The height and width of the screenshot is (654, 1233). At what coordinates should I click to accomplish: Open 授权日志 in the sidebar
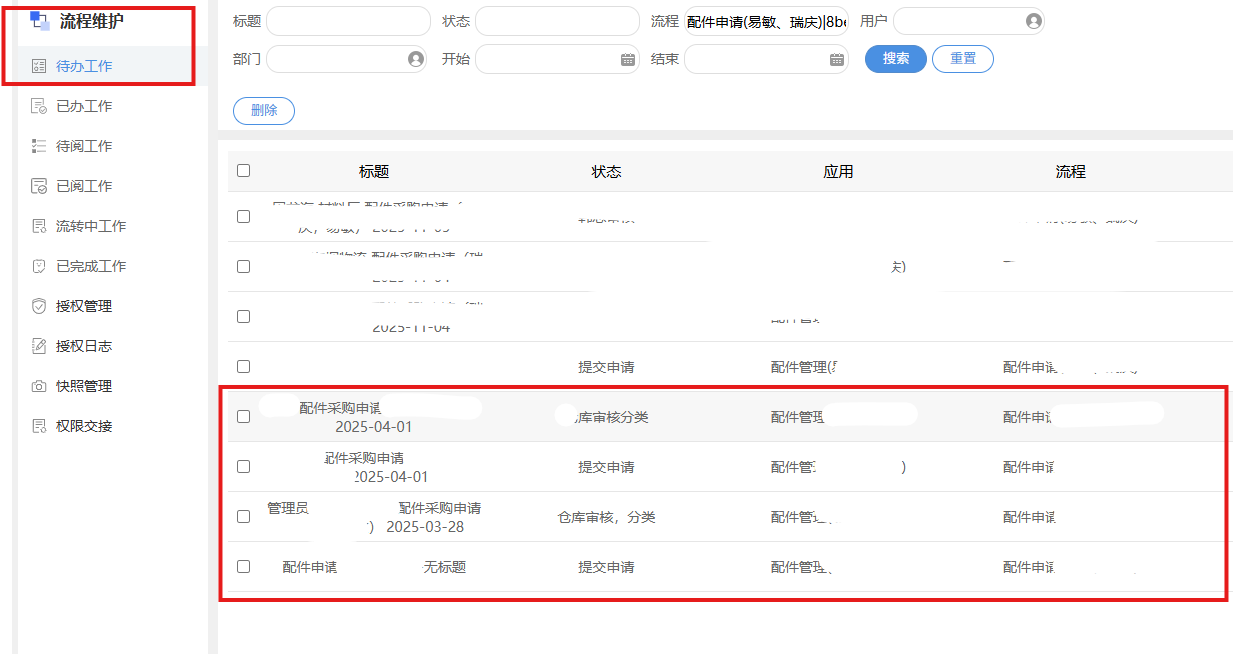tap(84, 346)
